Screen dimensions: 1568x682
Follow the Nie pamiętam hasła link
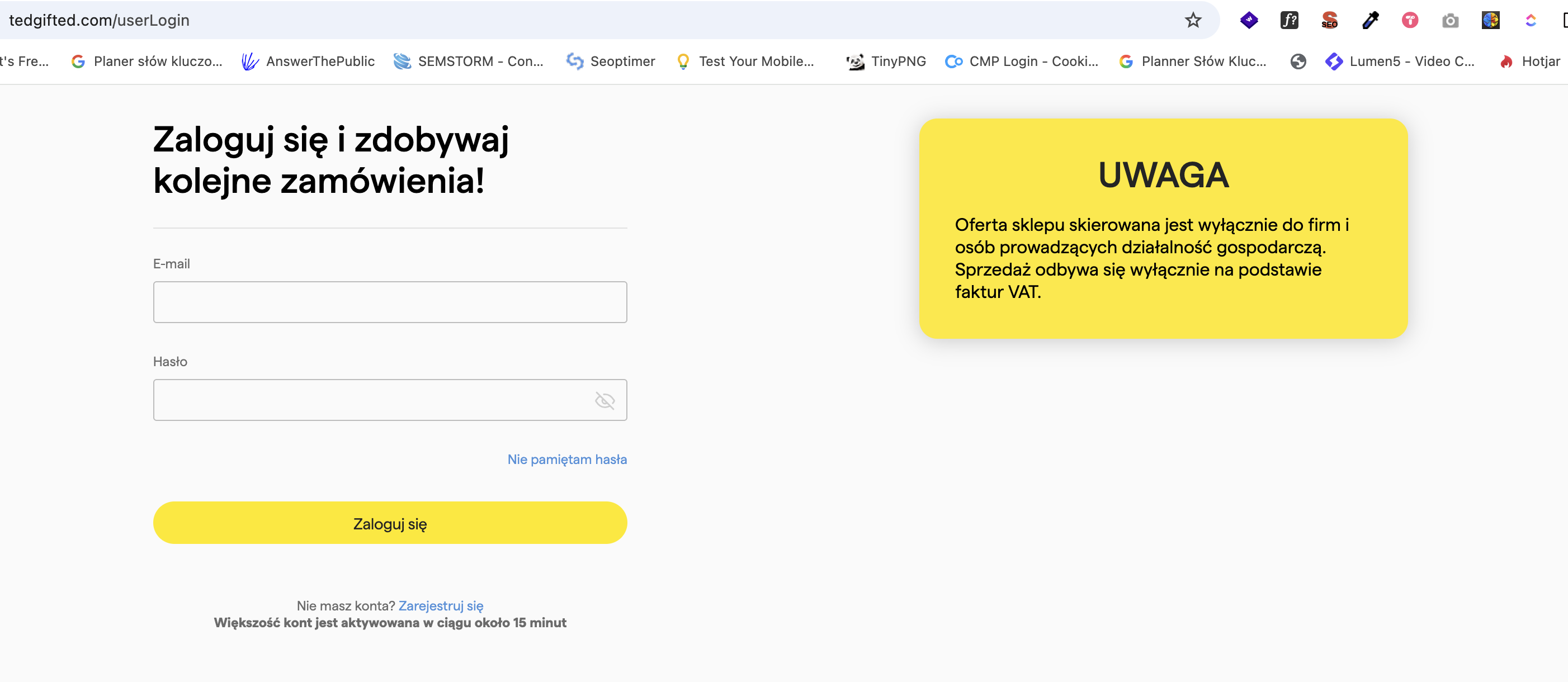coord(566,459)
